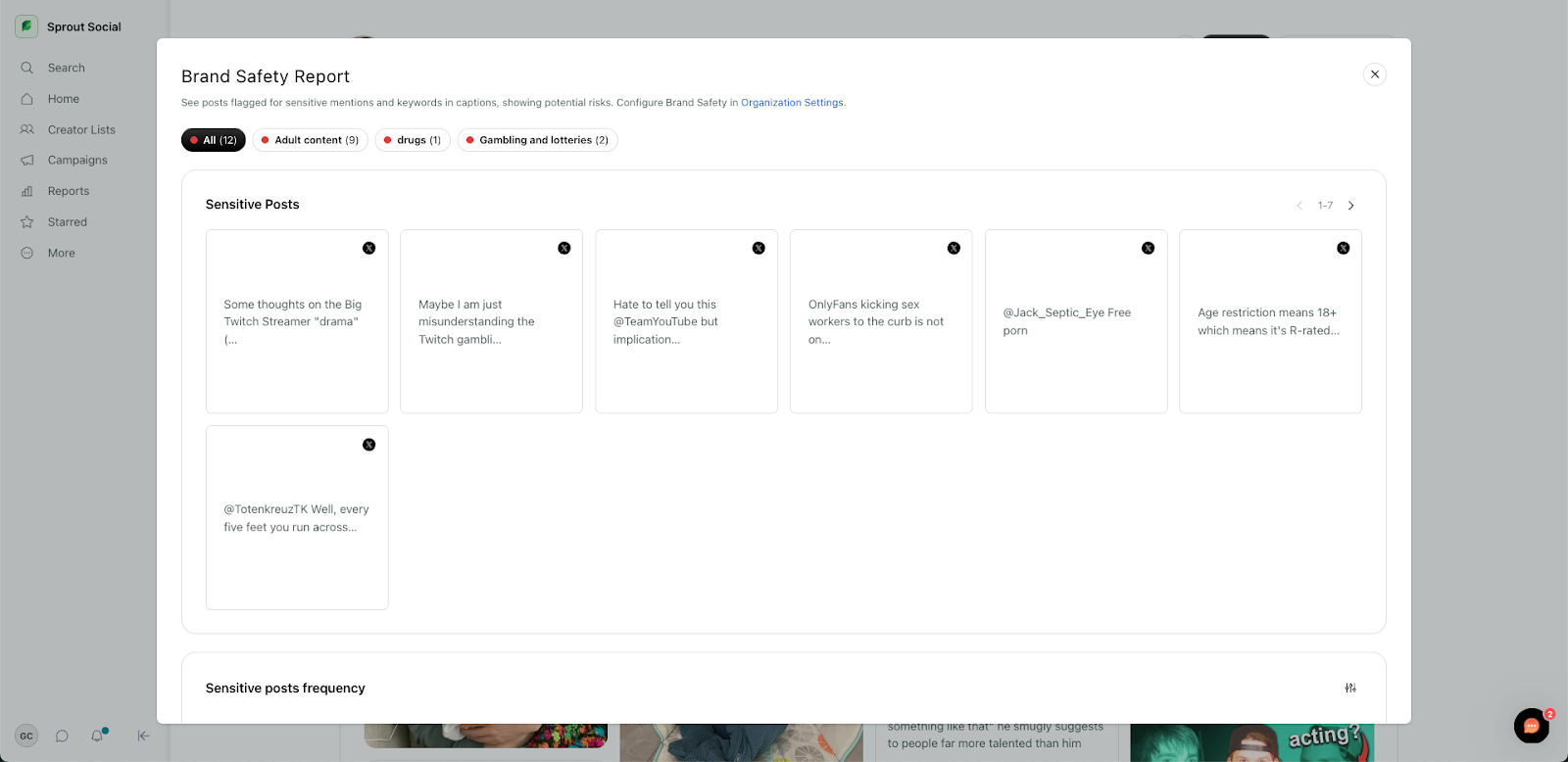Click X icon on Age restriction card
The width and height of the screenshot is (1568, 762).
click(x=1344, y=248)
